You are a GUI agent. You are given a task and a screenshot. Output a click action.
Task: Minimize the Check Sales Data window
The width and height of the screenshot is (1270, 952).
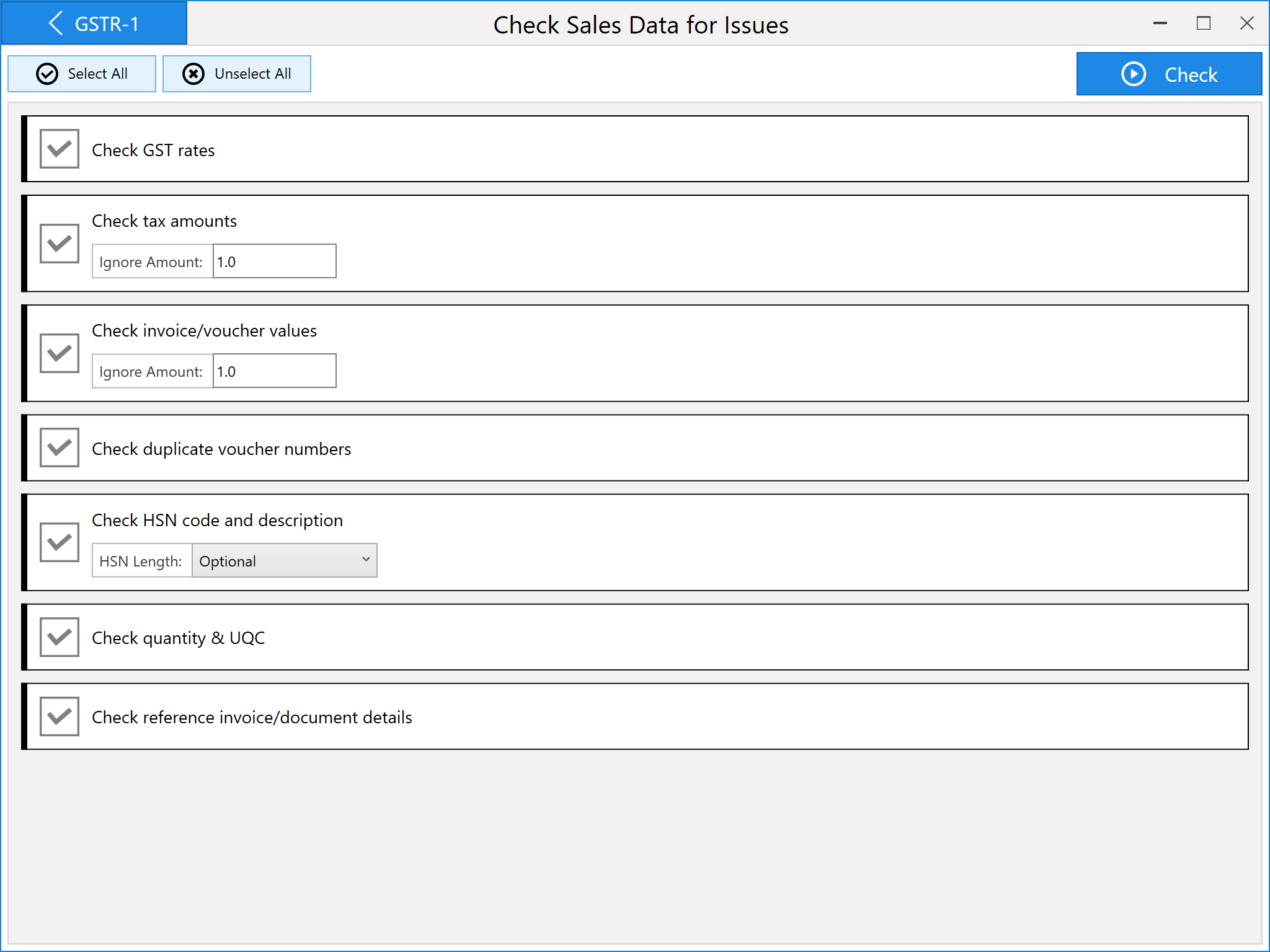click(x=1160, y=24)
